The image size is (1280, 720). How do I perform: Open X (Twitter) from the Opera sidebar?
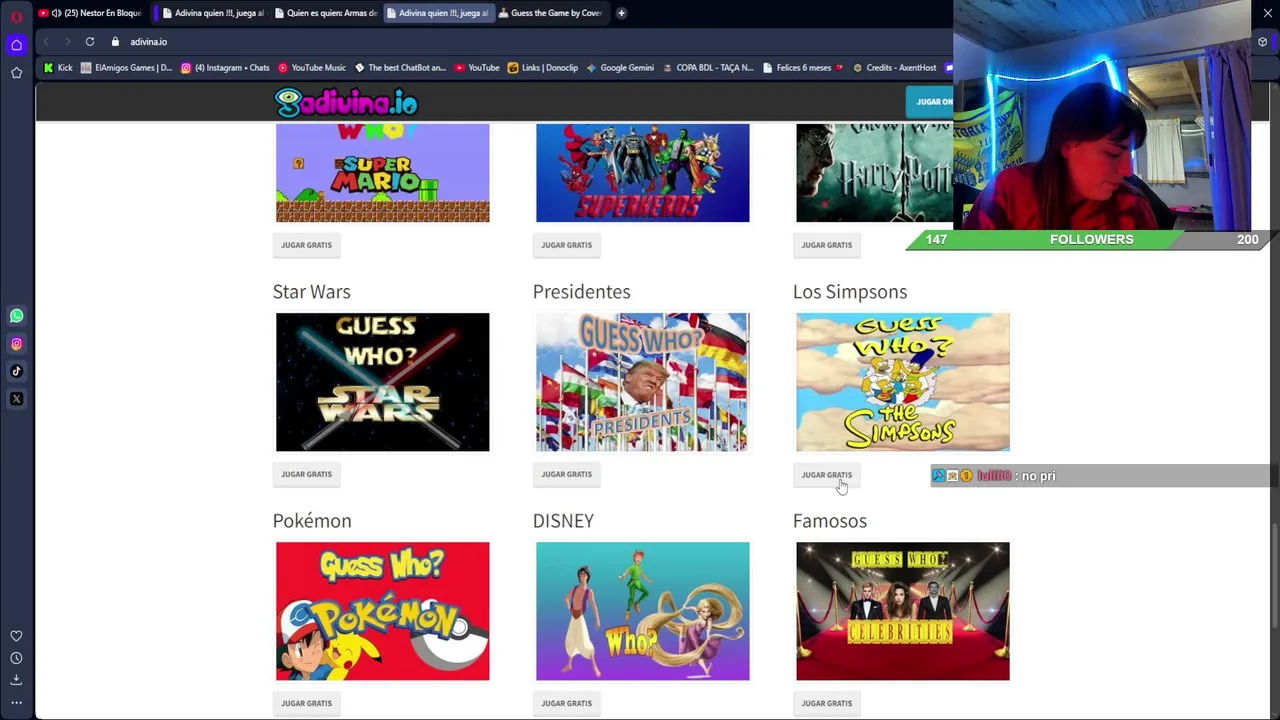(16, 399)
